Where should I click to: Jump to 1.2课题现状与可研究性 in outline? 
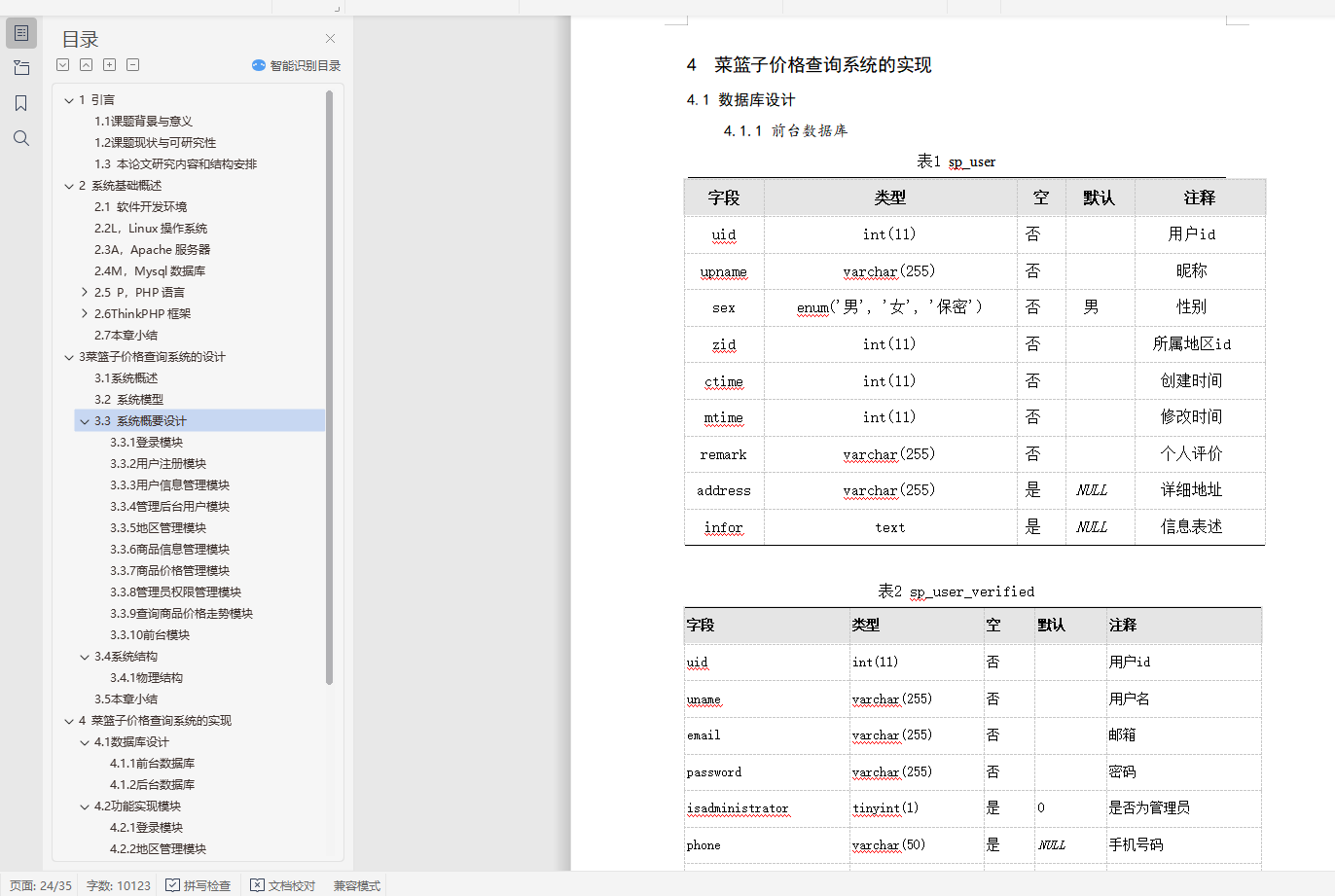click(155, 143)
